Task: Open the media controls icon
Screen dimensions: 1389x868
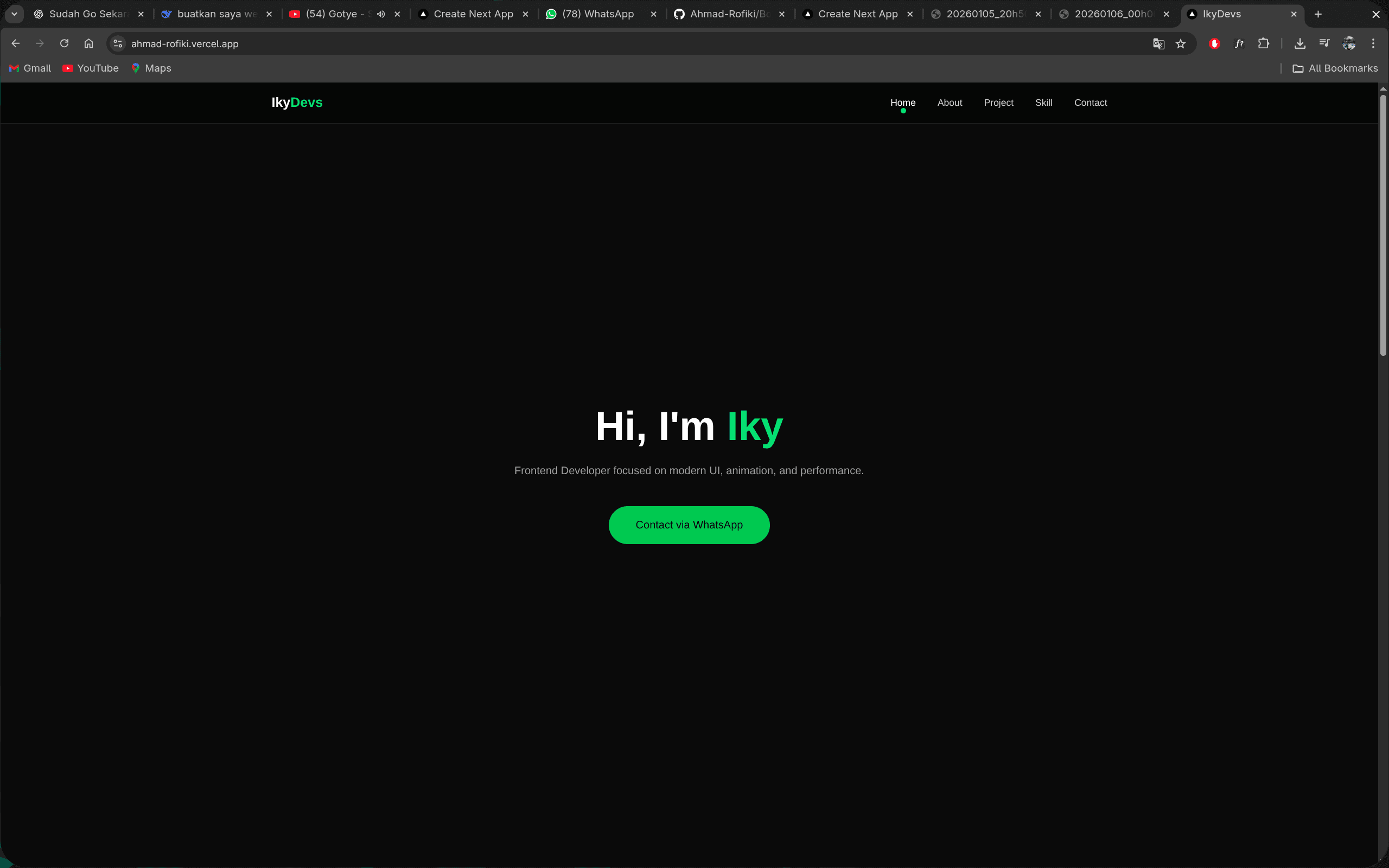Action: pyautogui.click(x=1324, y=43)
